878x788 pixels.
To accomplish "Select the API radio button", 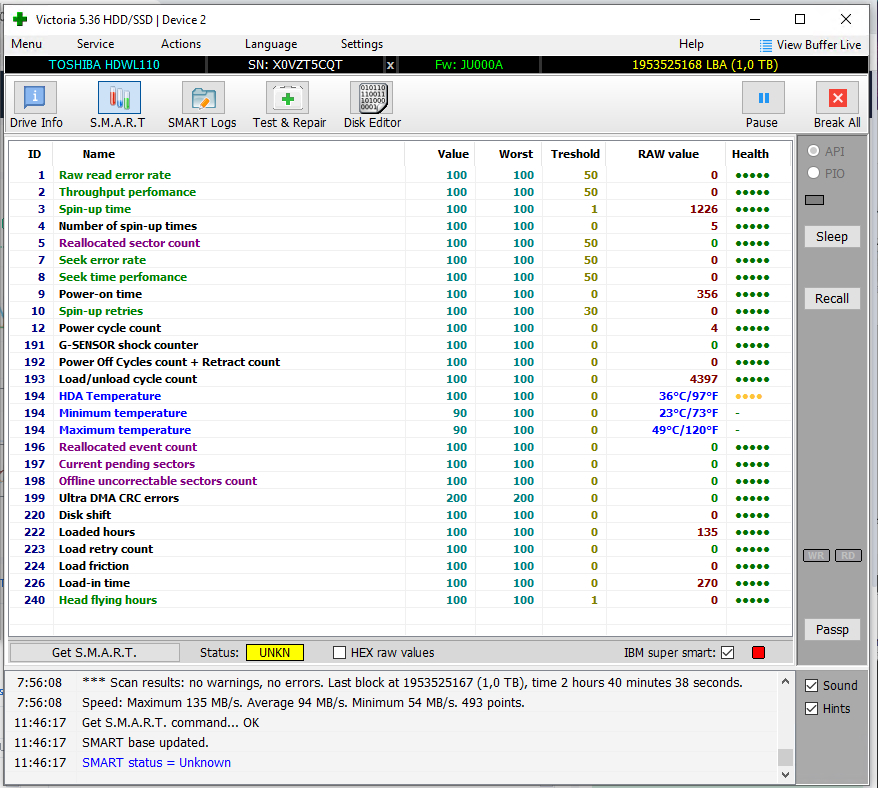I will (x=814, y=151).
